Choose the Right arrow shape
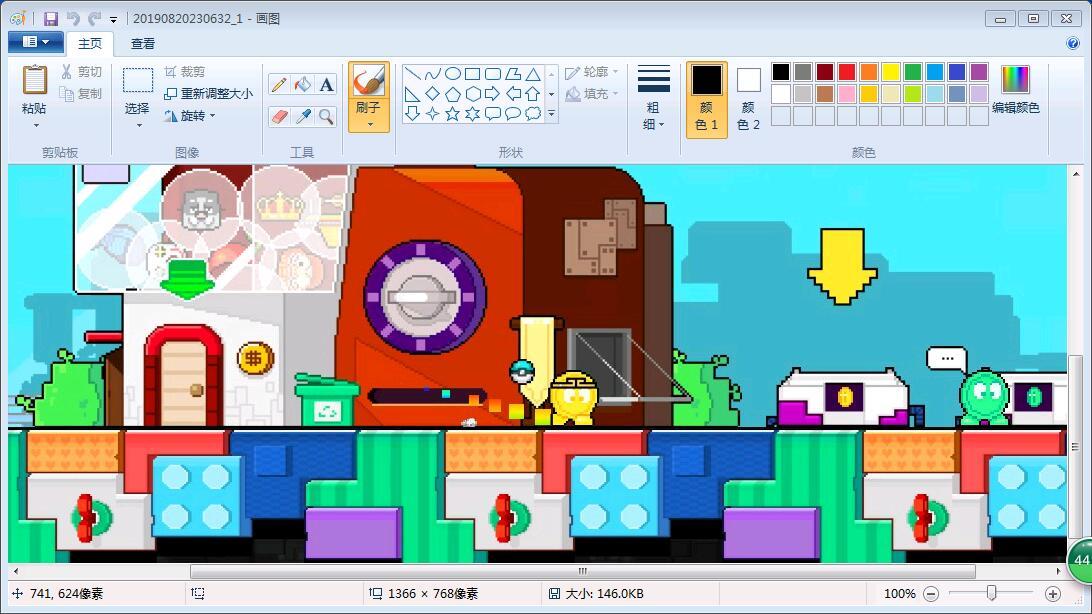This screenshot has height=614, width=1092. coord(493,93)
